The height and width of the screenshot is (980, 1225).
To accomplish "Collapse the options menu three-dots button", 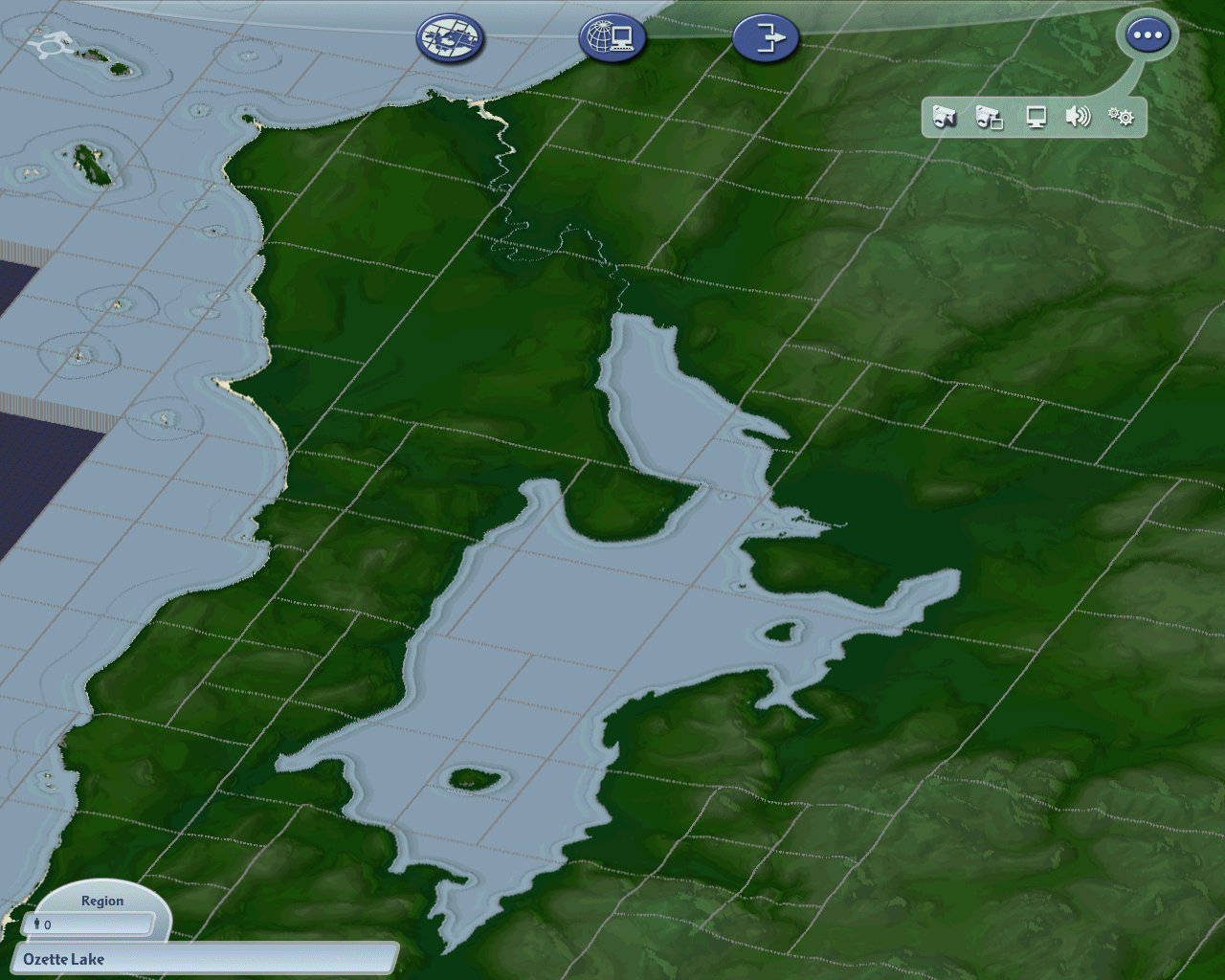I will pos(1147,36).
